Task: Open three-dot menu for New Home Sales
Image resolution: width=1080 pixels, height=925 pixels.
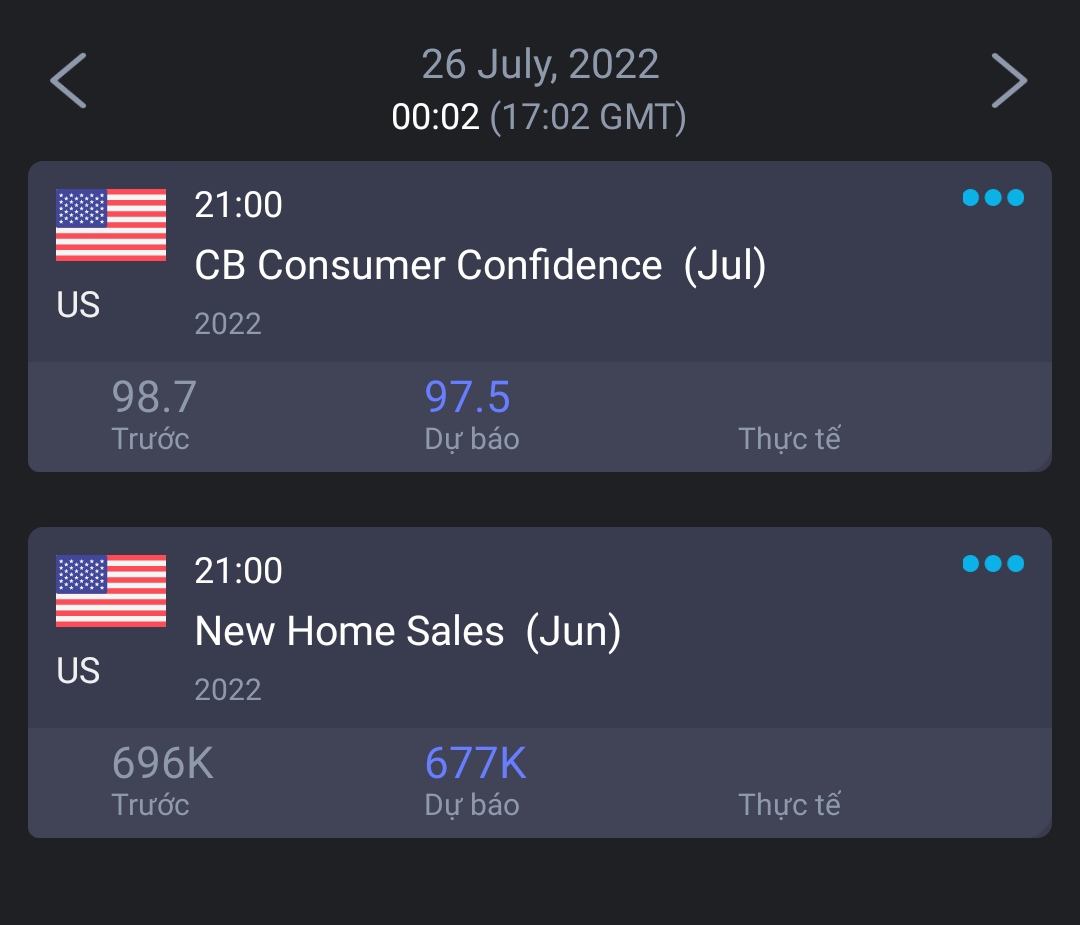Action: point(993,564)
